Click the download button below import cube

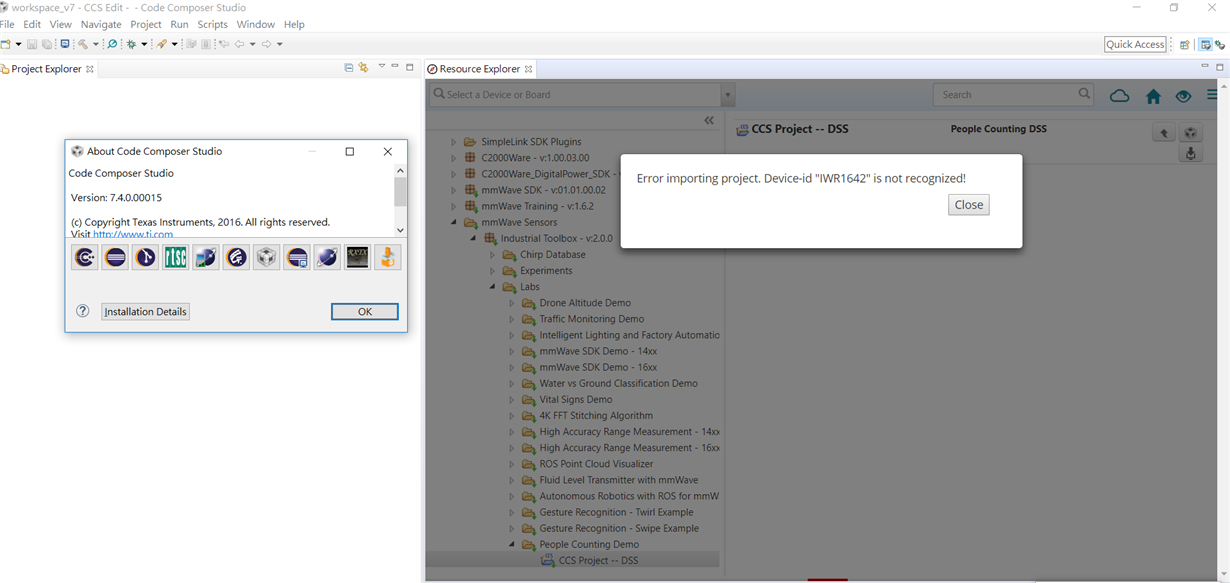1190,154
